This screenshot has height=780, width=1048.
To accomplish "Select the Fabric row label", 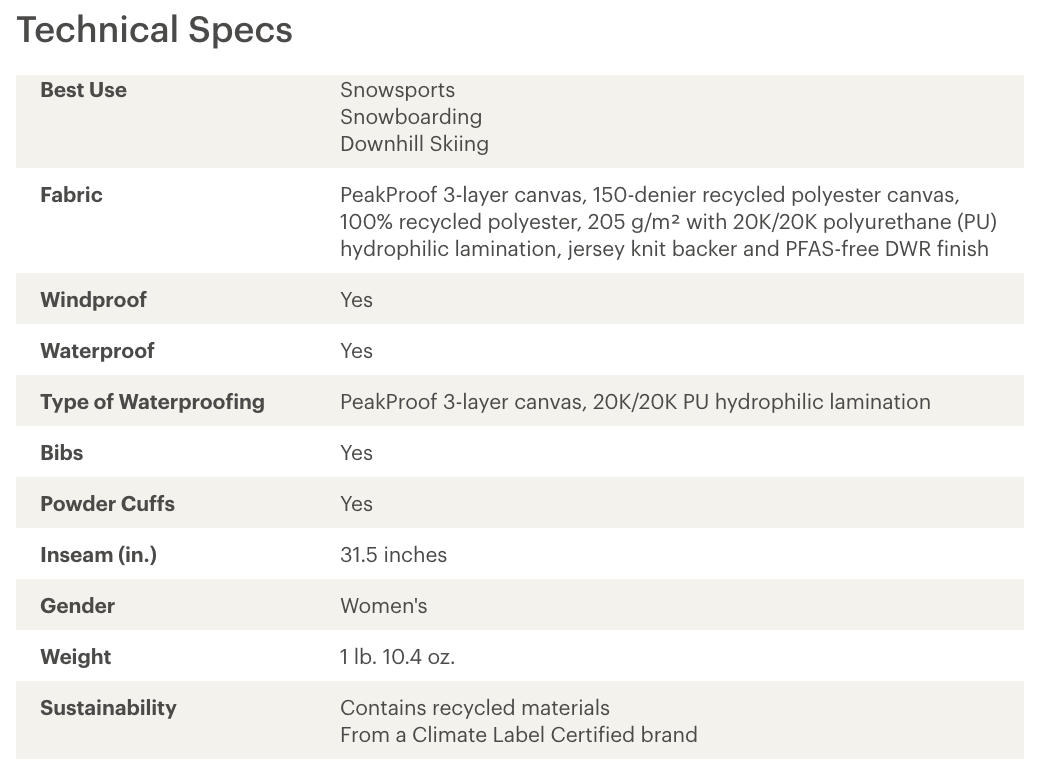I will point(72,195).
